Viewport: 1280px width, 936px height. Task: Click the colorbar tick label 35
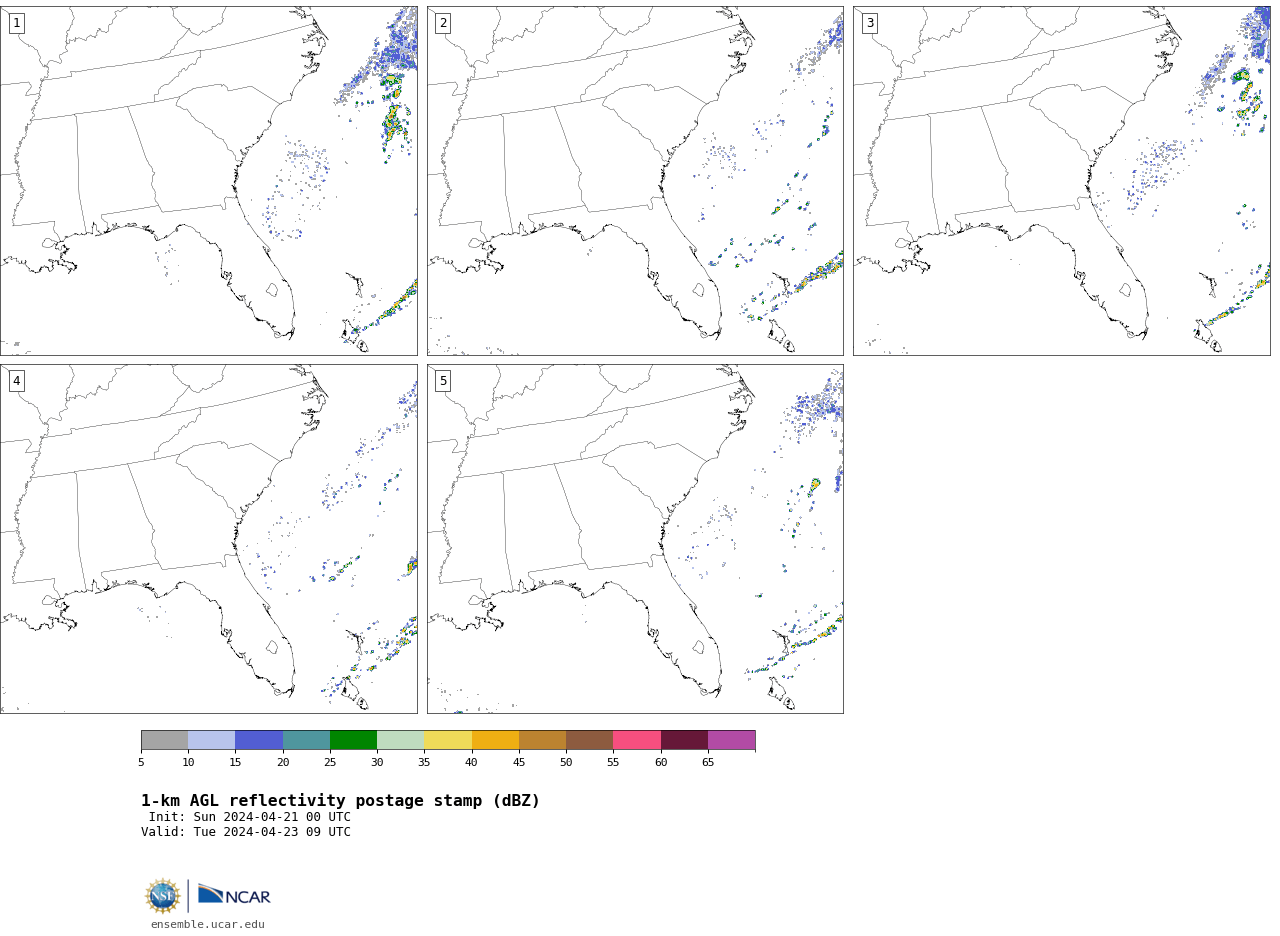point(424,763)
